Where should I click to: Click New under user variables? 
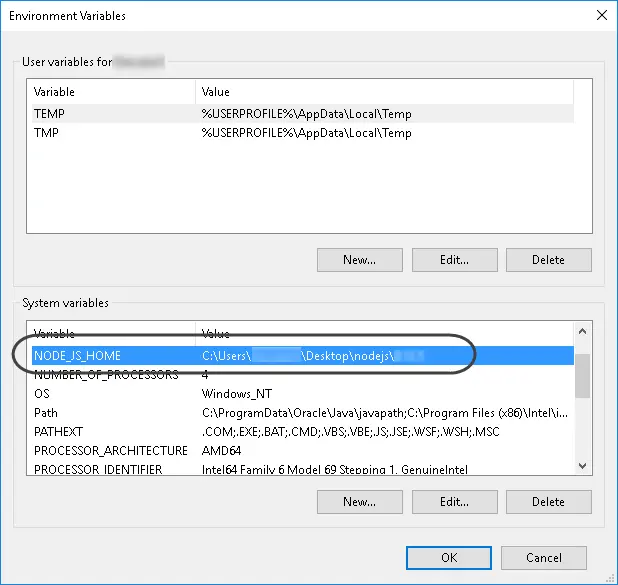[359, 260]
